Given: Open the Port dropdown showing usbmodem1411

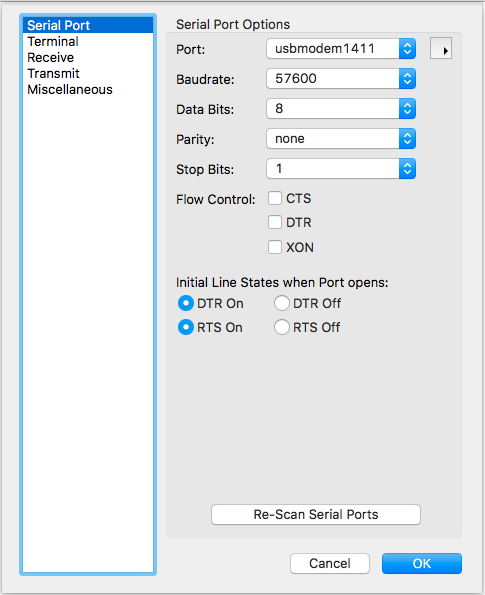Looking at the screenshot, I should 341,49.
